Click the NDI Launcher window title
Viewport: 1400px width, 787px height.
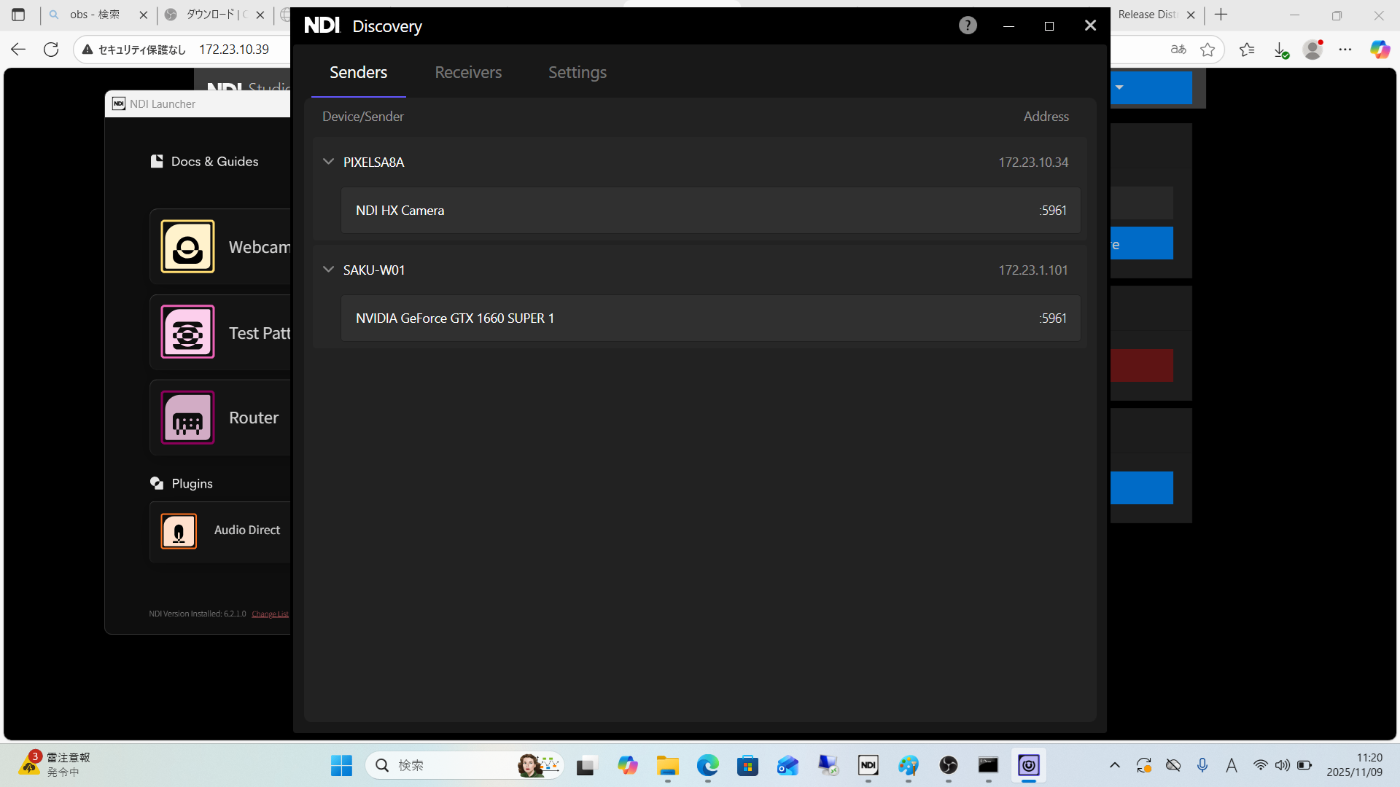tap(163, 104)
